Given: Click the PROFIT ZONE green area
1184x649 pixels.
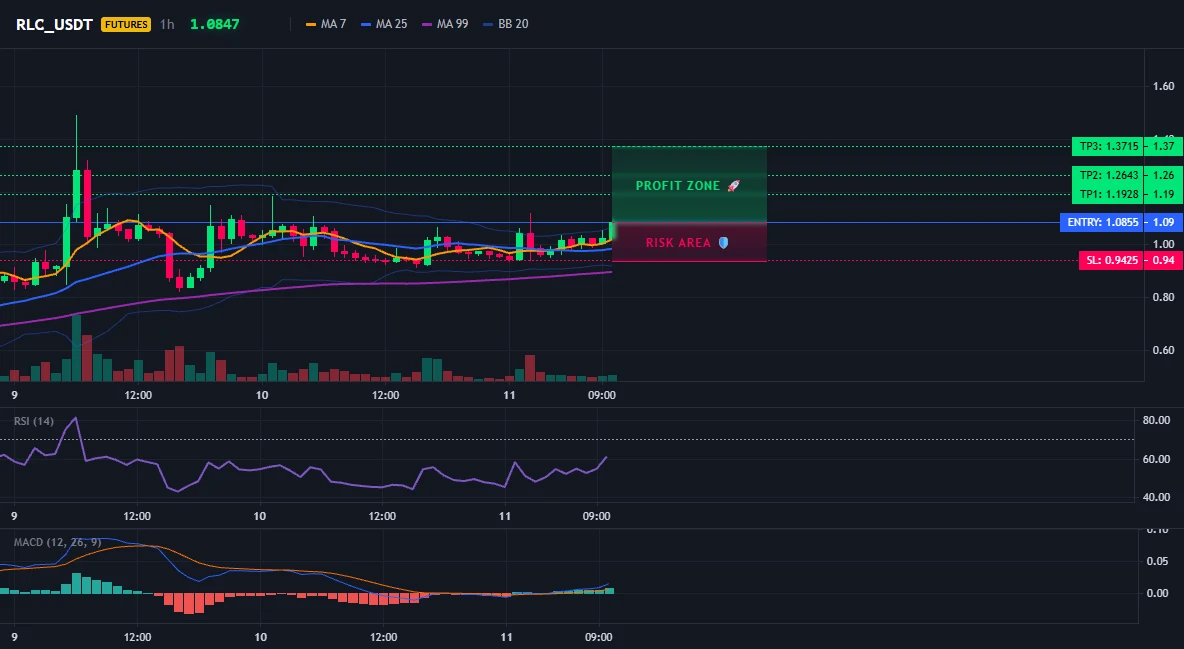Looking at the screenshot, I should click(689, 184).
